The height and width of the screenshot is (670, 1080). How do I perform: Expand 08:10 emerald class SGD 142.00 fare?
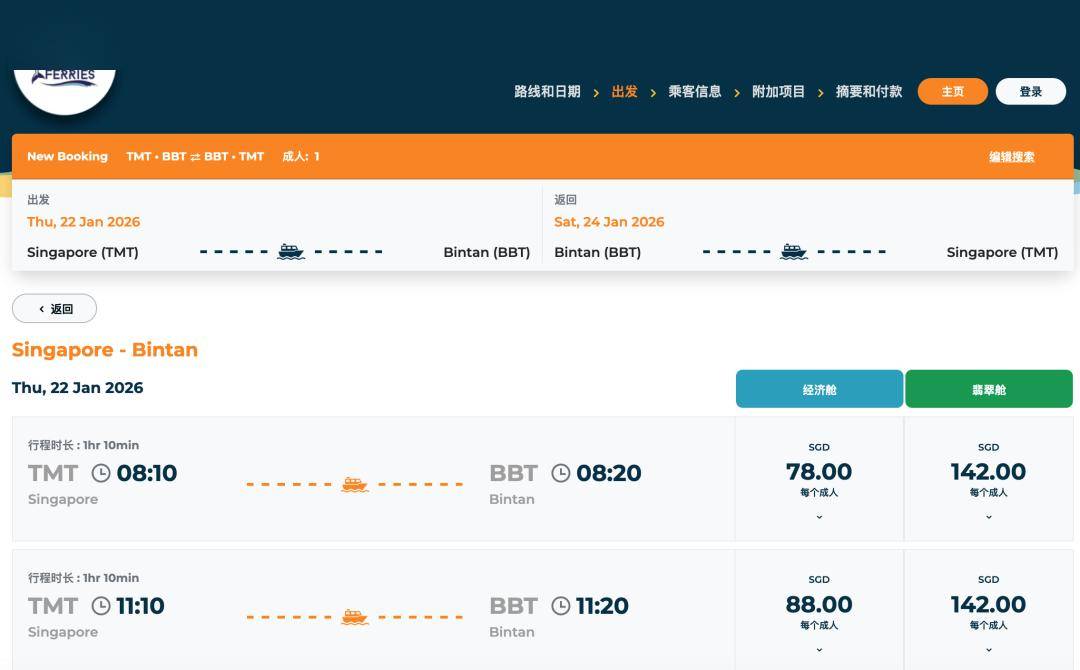coord(988,517)
